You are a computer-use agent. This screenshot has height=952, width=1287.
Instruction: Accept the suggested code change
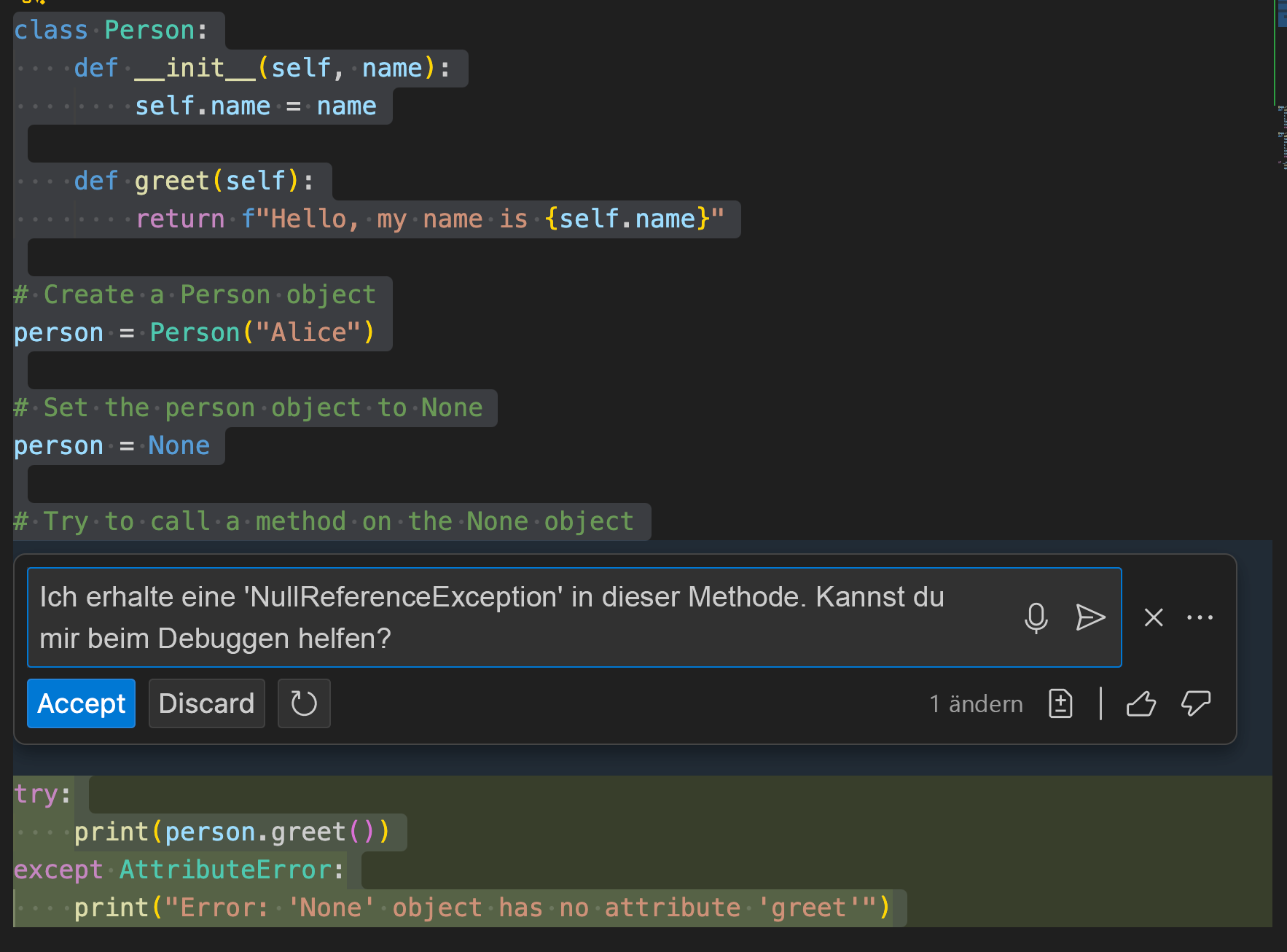(81, 703)
